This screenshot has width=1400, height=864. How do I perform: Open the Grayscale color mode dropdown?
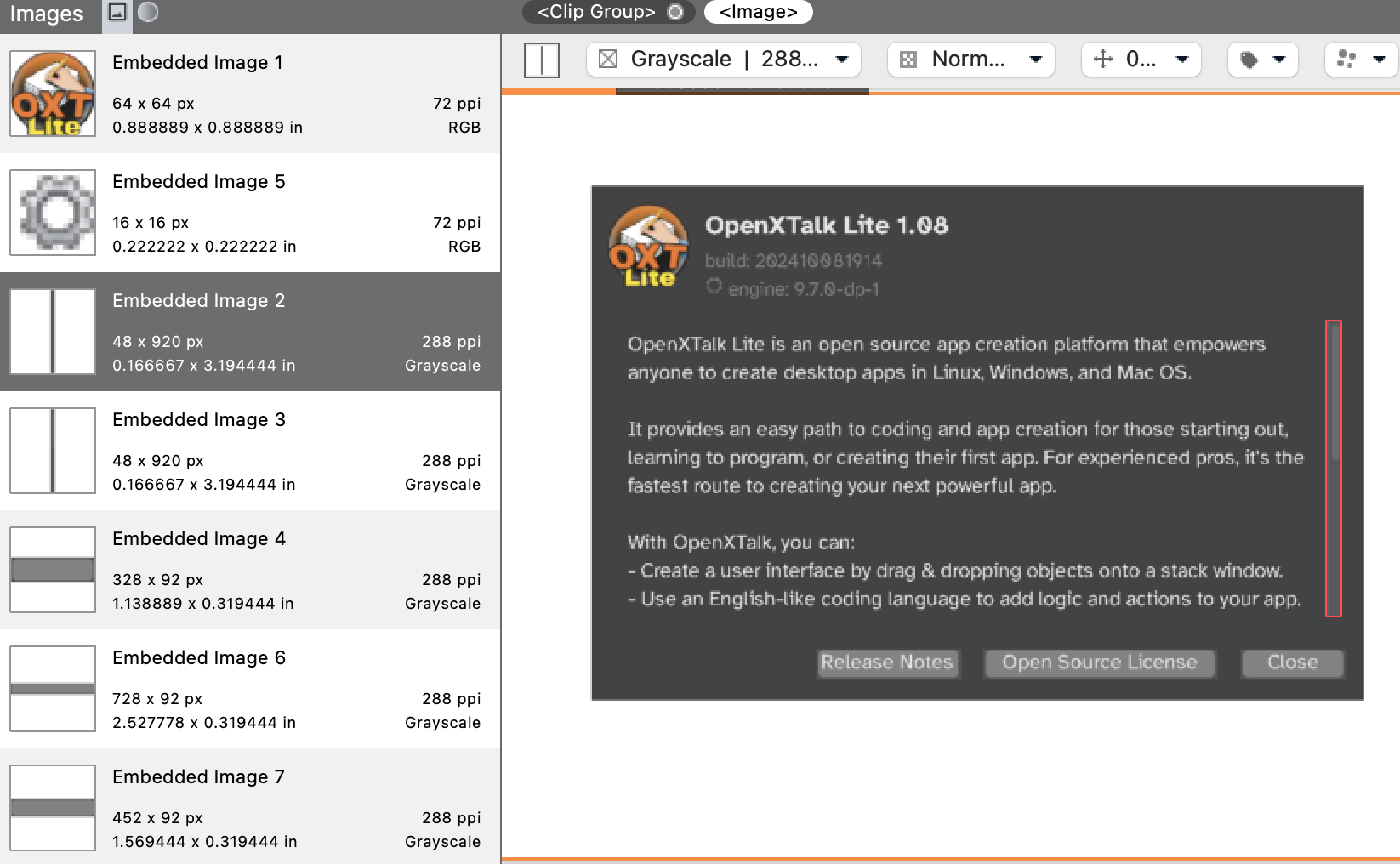(x=724, y=60)
